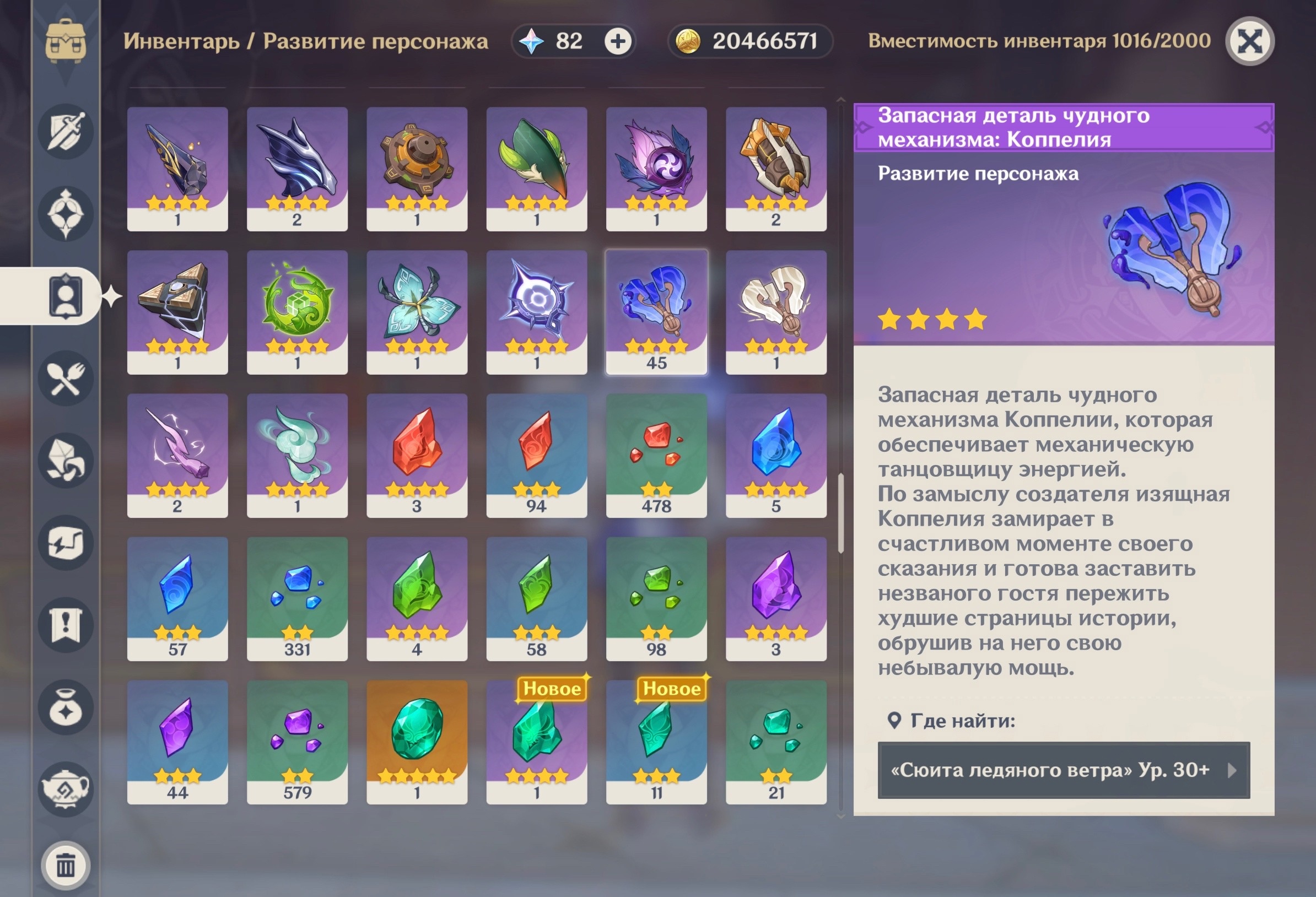Select the five-star green gemstone item
This screenshot has width=1316, height=897.
click(x=417, y=742)
